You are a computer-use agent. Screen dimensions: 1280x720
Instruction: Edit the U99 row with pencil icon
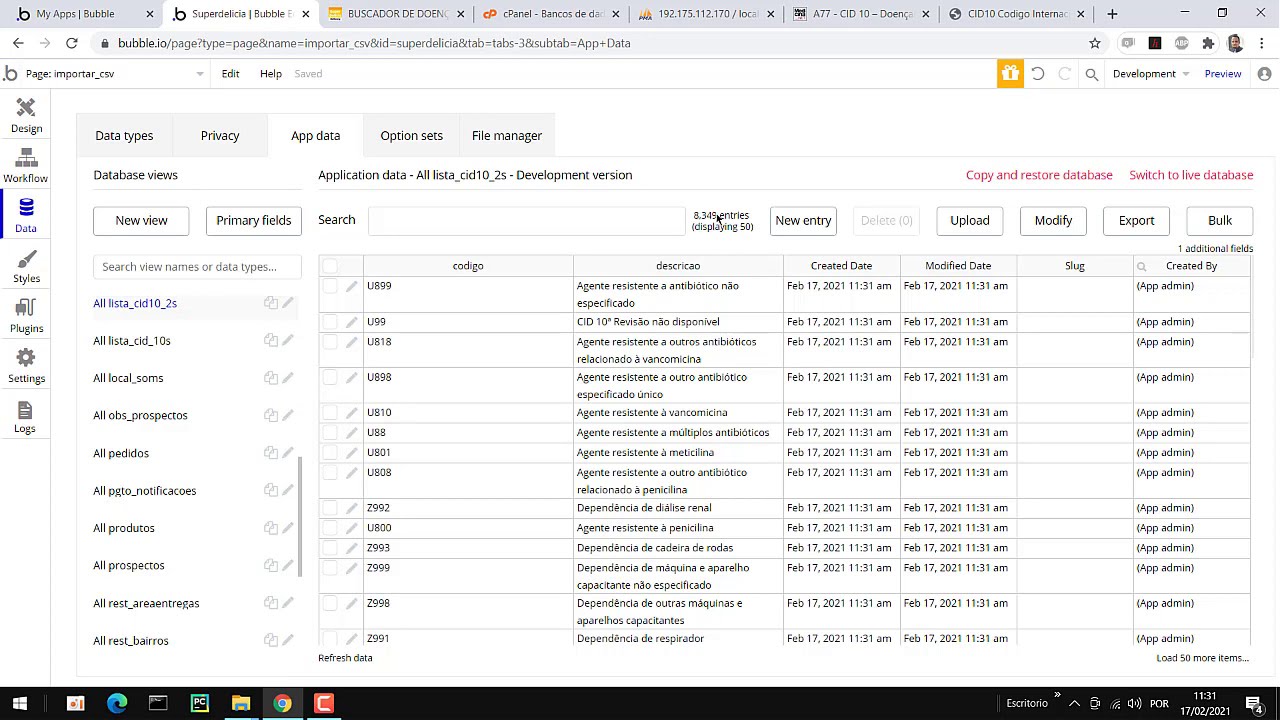tap(351, 323)
